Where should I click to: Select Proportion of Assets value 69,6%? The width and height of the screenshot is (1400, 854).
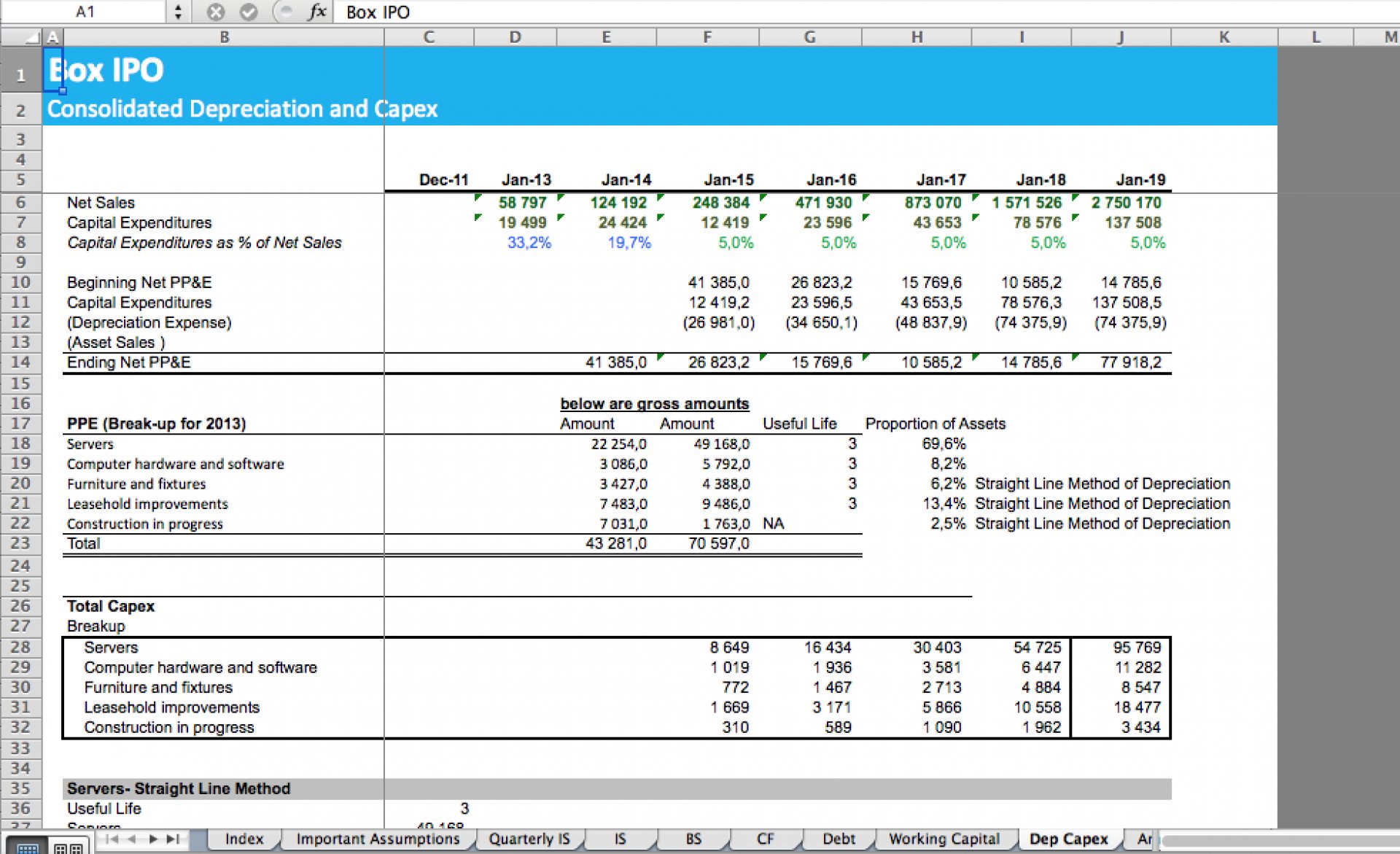(x=944, y=444)
